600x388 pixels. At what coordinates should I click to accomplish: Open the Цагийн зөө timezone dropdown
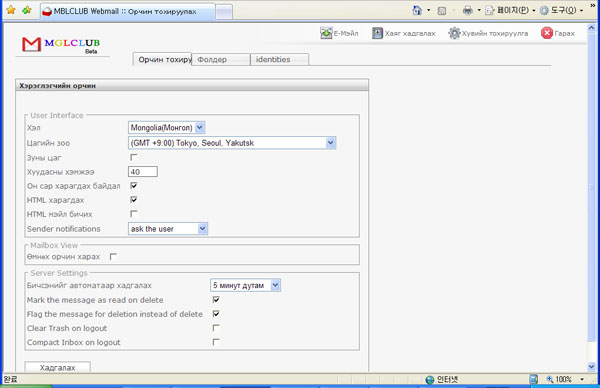coord(232,143)
